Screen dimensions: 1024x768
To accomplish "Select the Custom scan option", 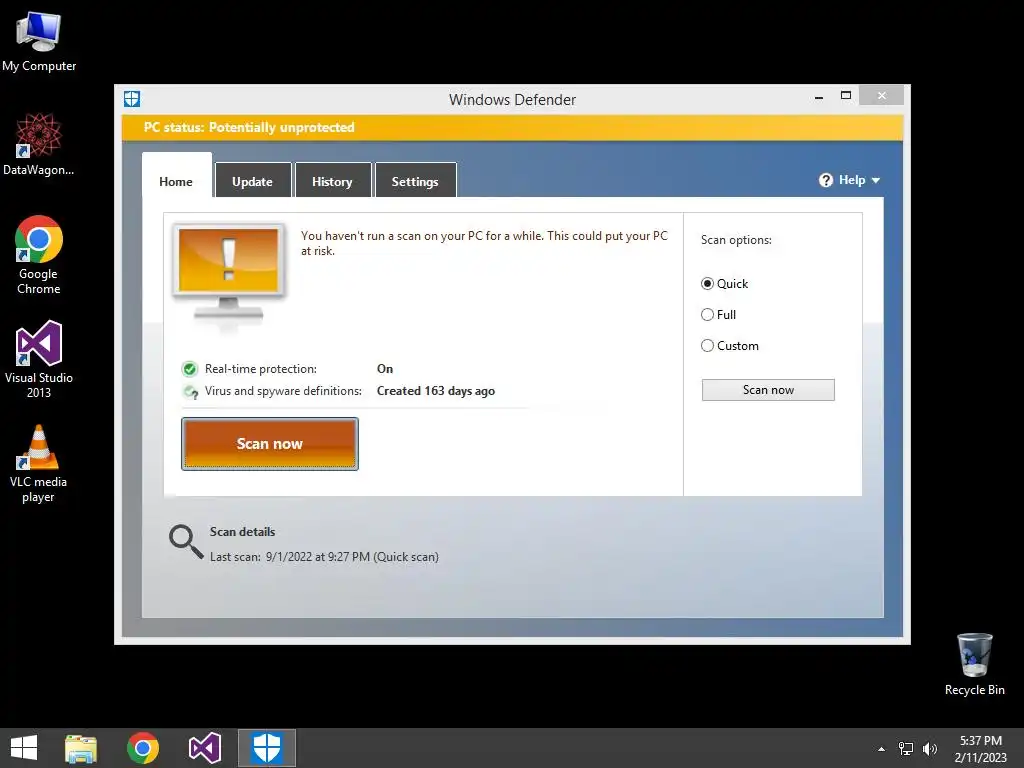I will click(x=729, y=346).
